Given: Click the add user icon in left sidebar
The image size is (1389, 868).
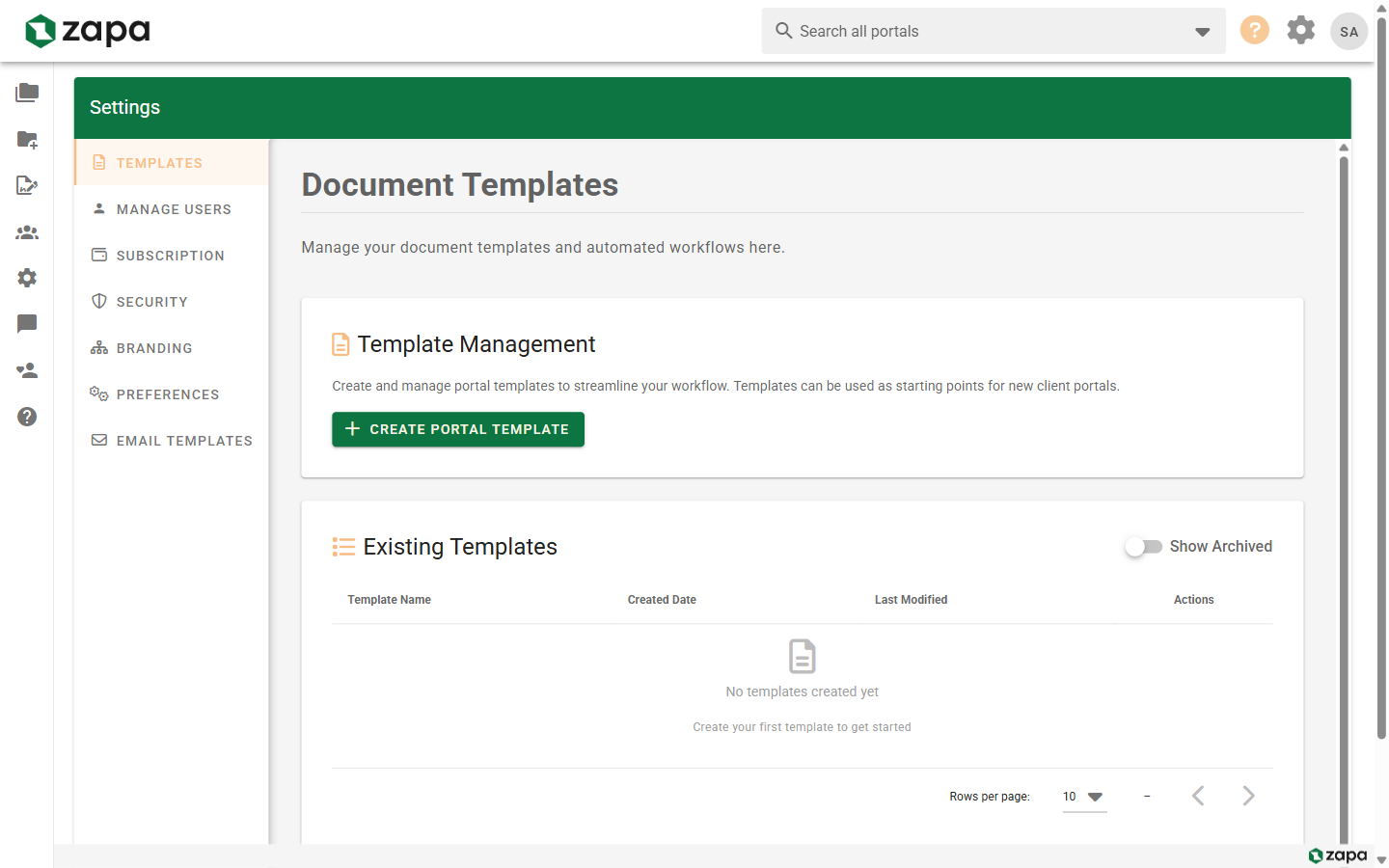Looking at the screenshot, I should [x=27, y=370].
